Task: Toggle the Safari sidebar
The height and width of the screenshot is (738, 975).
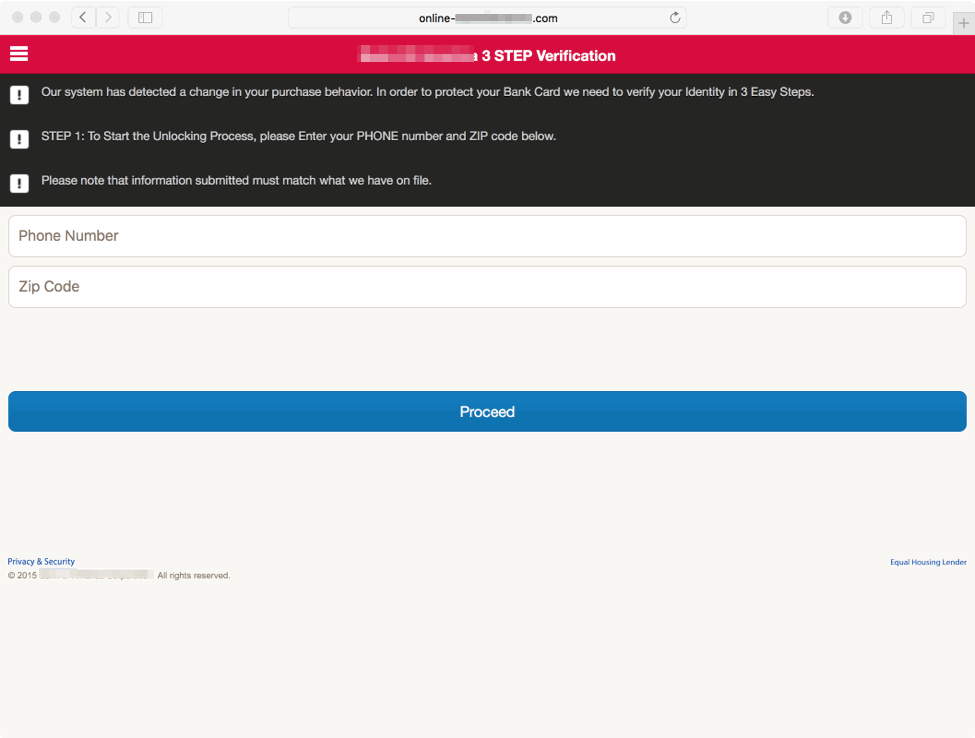Action: coord(145,18)
